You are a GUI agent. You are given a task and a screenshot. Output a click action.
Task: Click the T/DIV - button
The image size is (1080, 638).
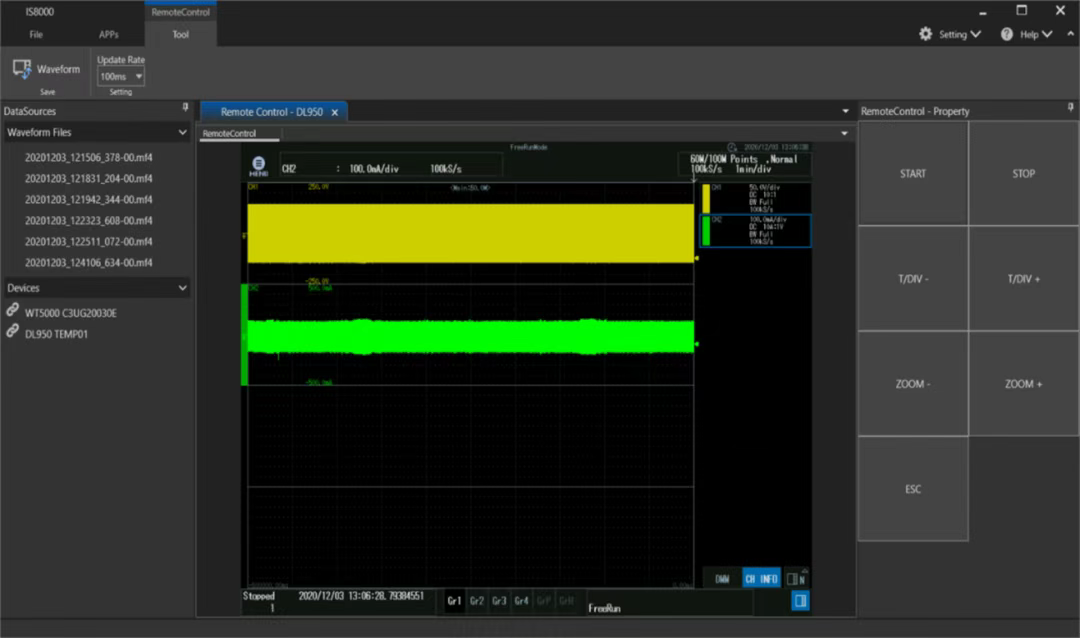click(913, 279)
